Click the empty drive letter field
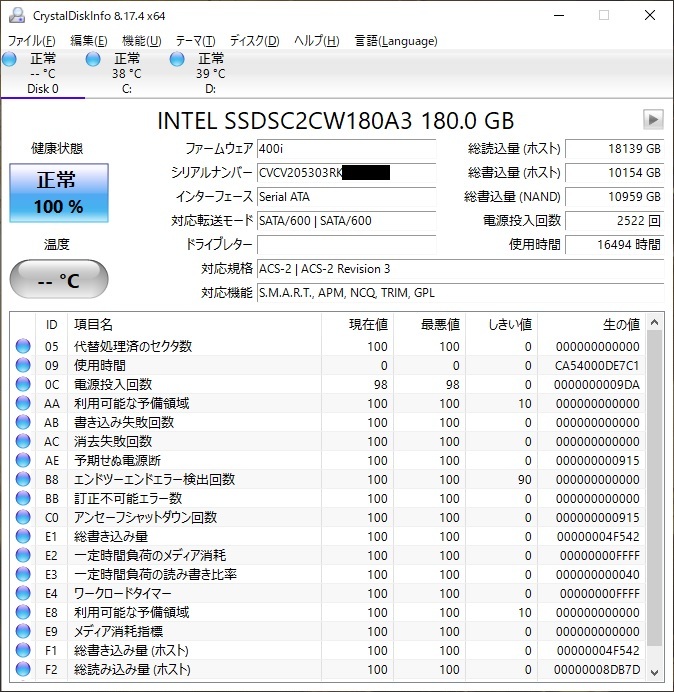 [x=346, y=244]
